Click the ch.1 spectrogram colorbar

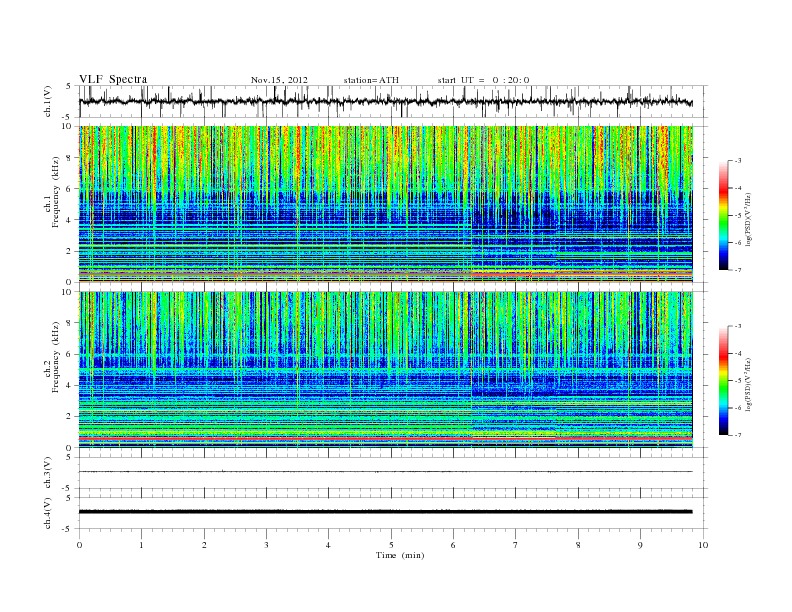click(x=724, y=215)
